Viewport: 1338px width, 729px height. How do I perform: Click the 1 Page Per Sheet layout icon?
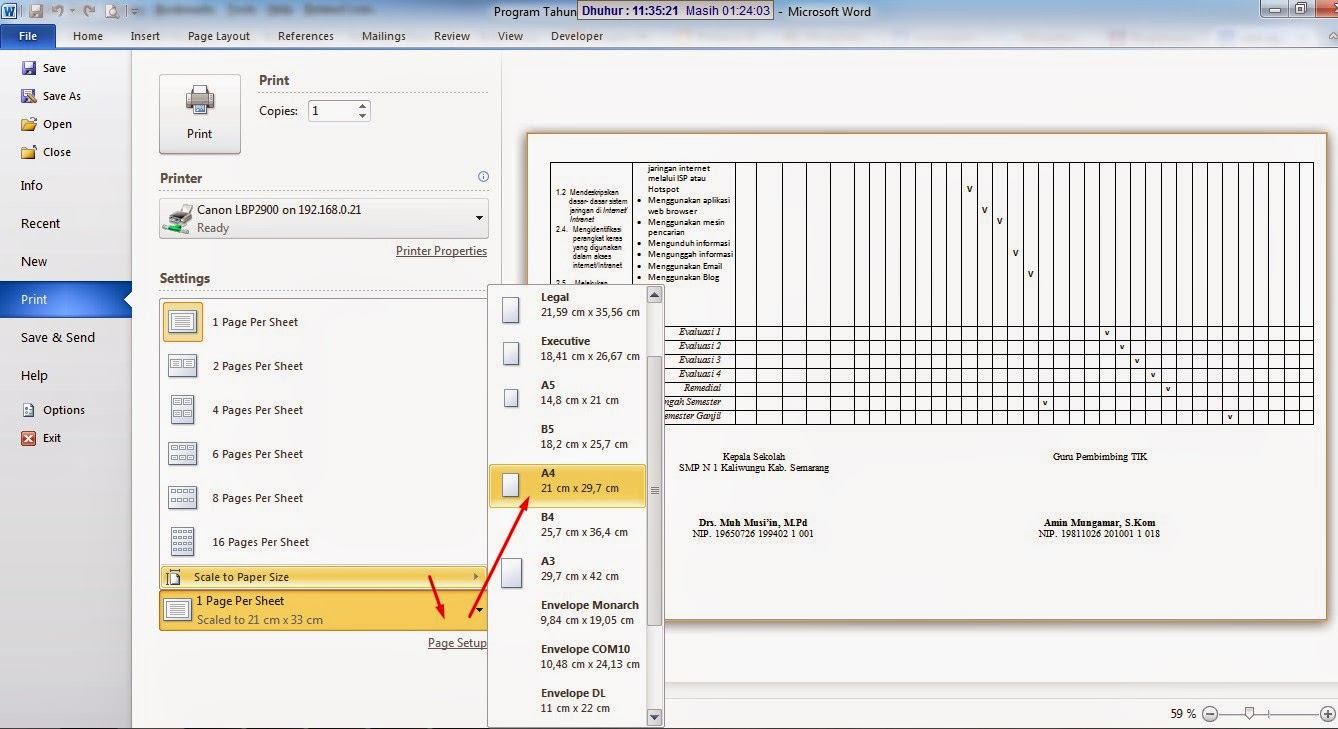[x=183, y=322]
